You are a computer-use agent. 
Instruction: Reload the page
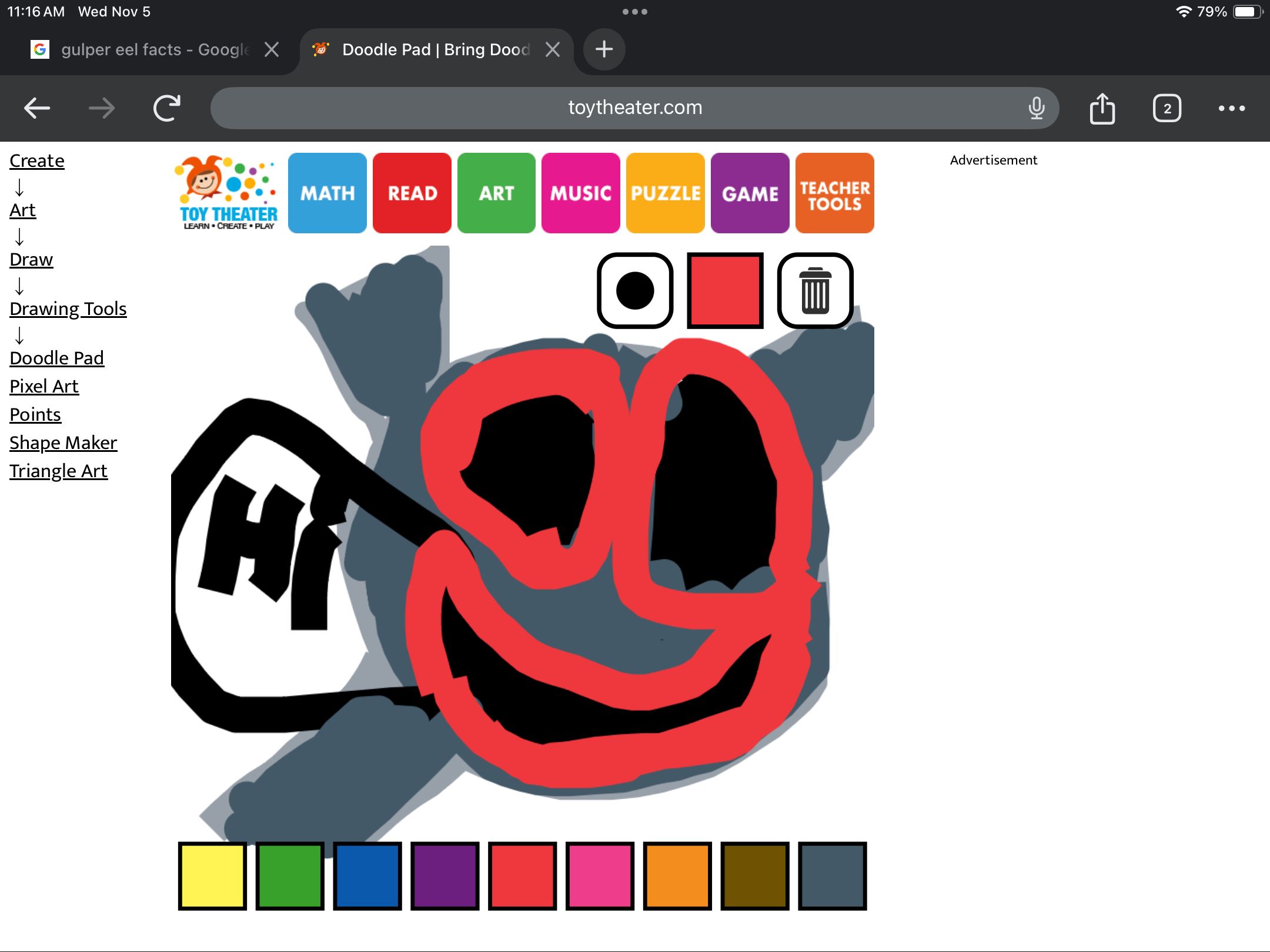[167, 108]
